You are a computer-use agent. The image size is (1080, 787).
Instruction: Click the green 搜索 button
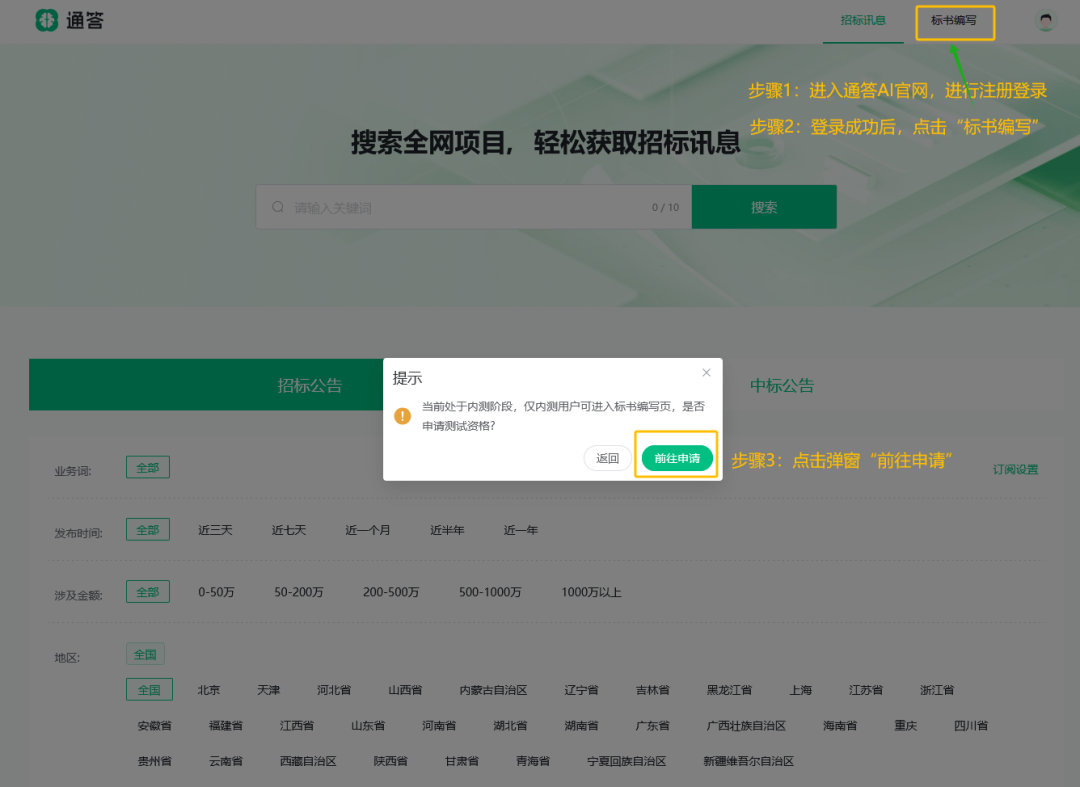point(764,207)
